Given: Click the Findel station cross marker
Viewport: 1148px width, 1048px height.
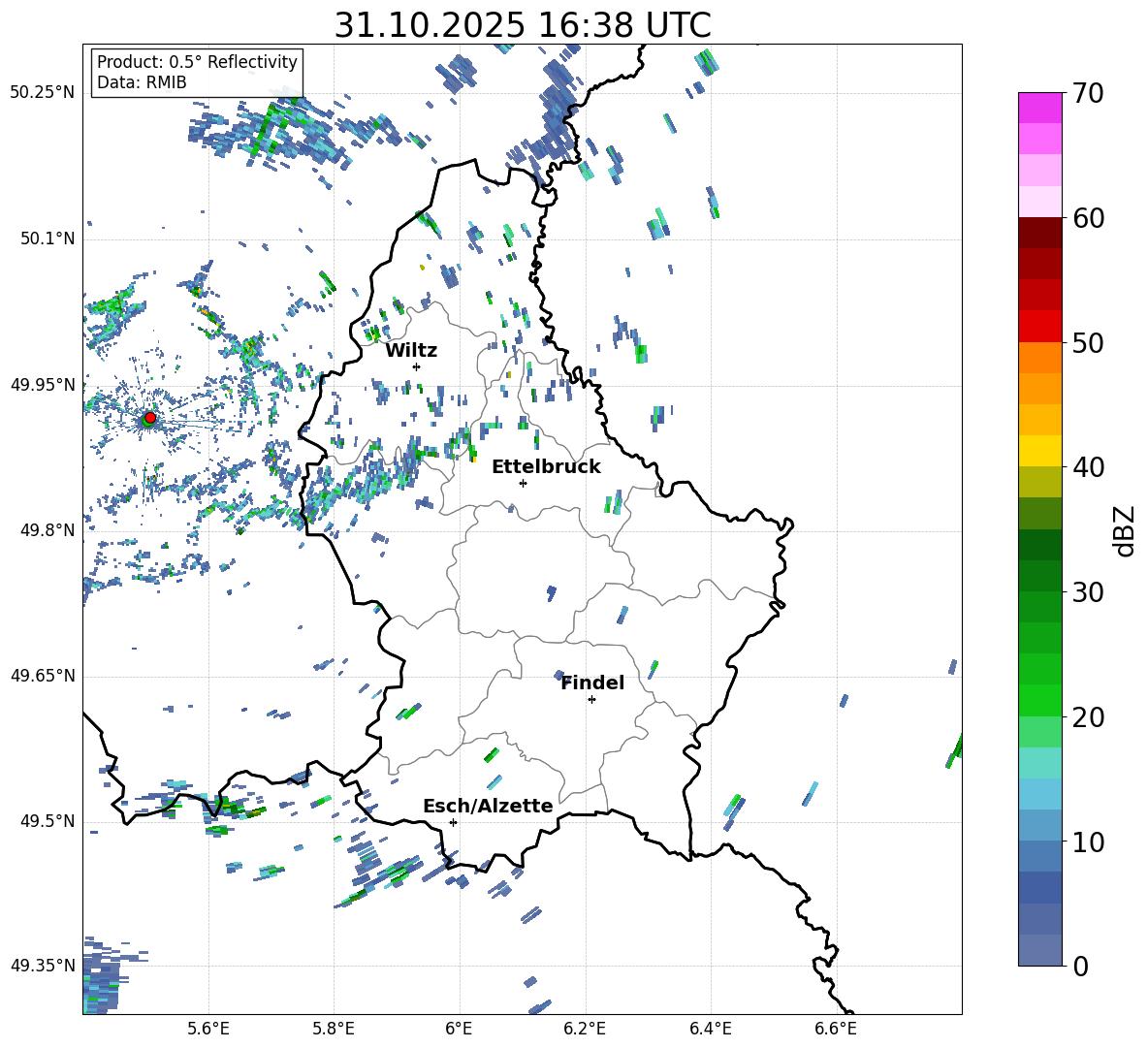Looking at the screenshot, I should point(591,699).
